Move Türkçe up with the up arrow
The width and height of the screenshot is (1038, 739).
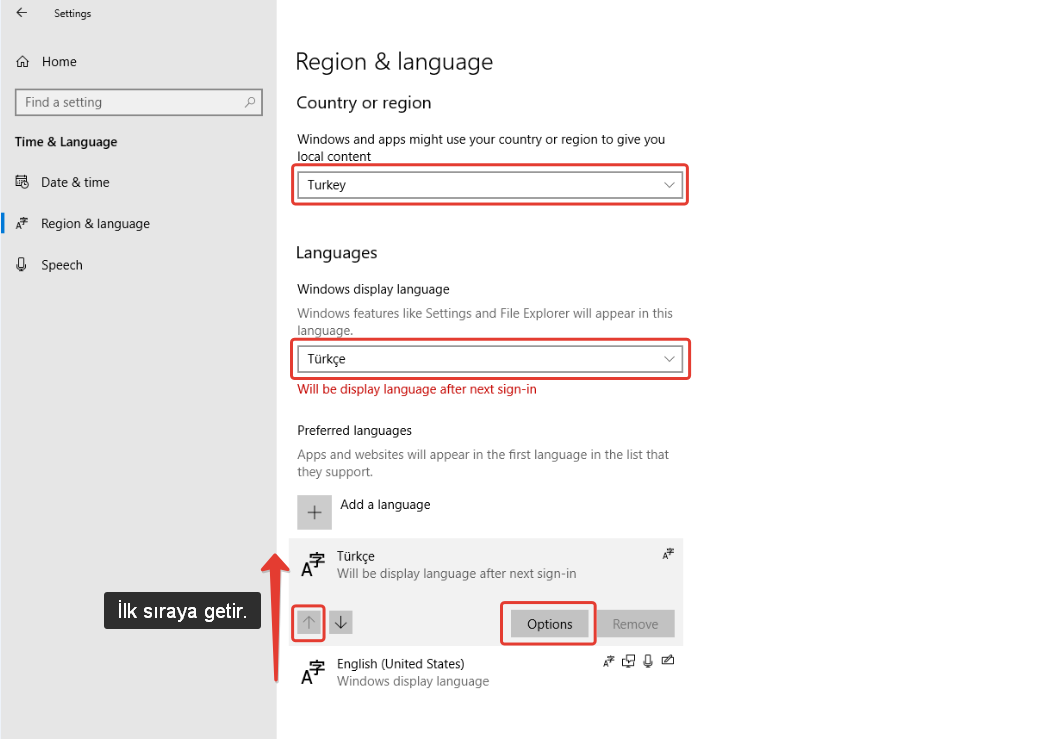pyautogui.click(x=309, y=622)
